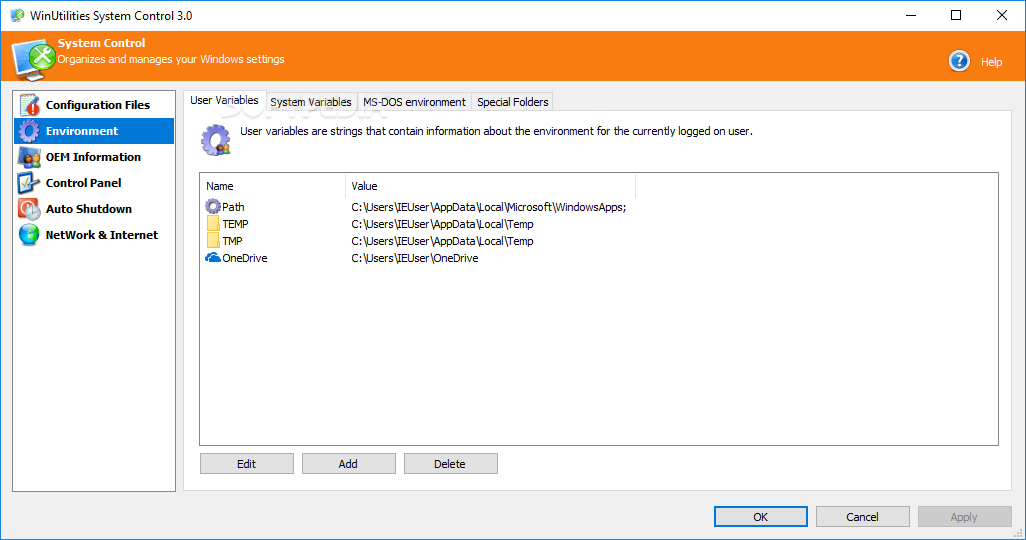Image resolution: width=1026 pixels, height=540 pixels.
Task: Switch to the System Variables tab
Action: (x=311, y=102)
